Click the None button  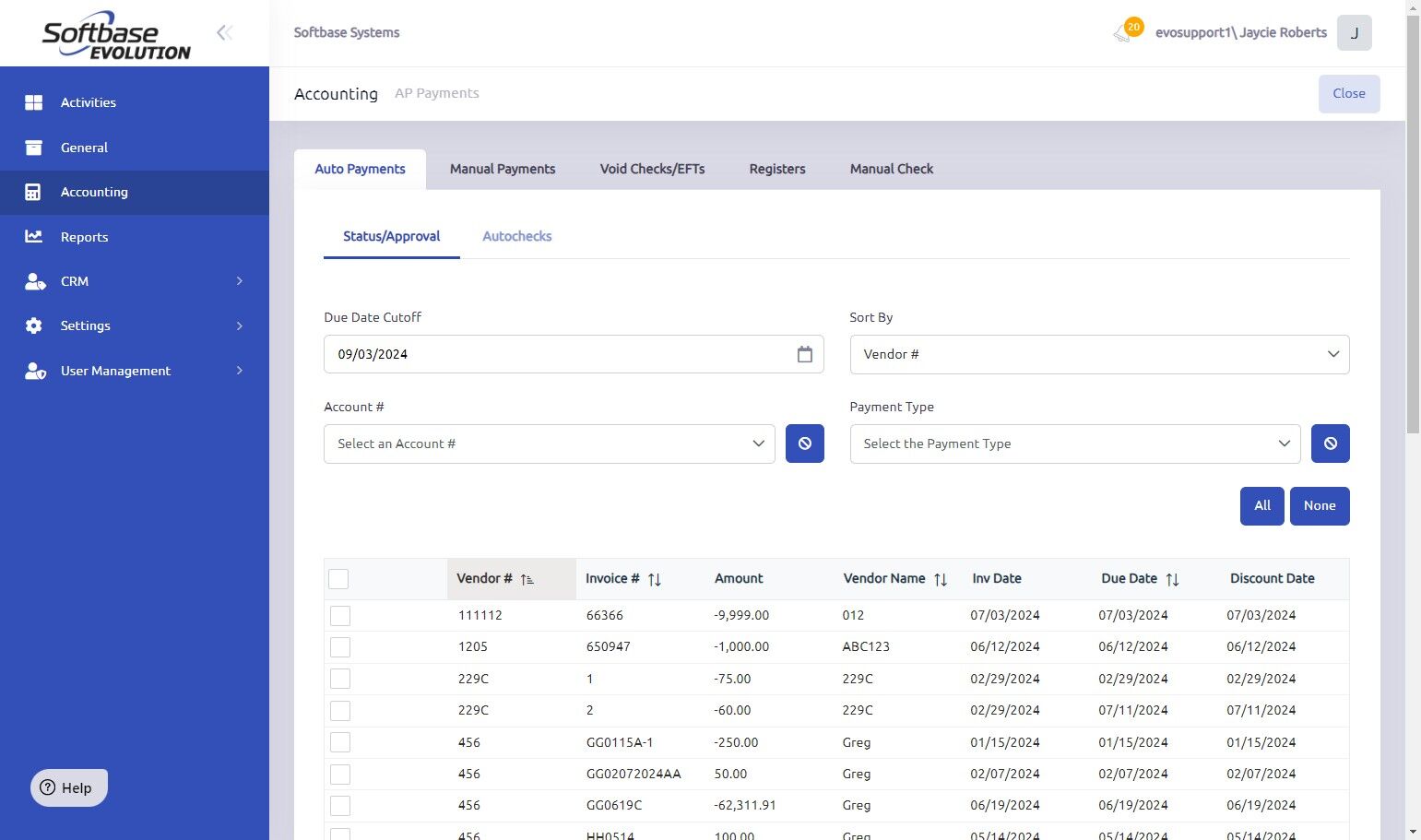(1319, 505)
